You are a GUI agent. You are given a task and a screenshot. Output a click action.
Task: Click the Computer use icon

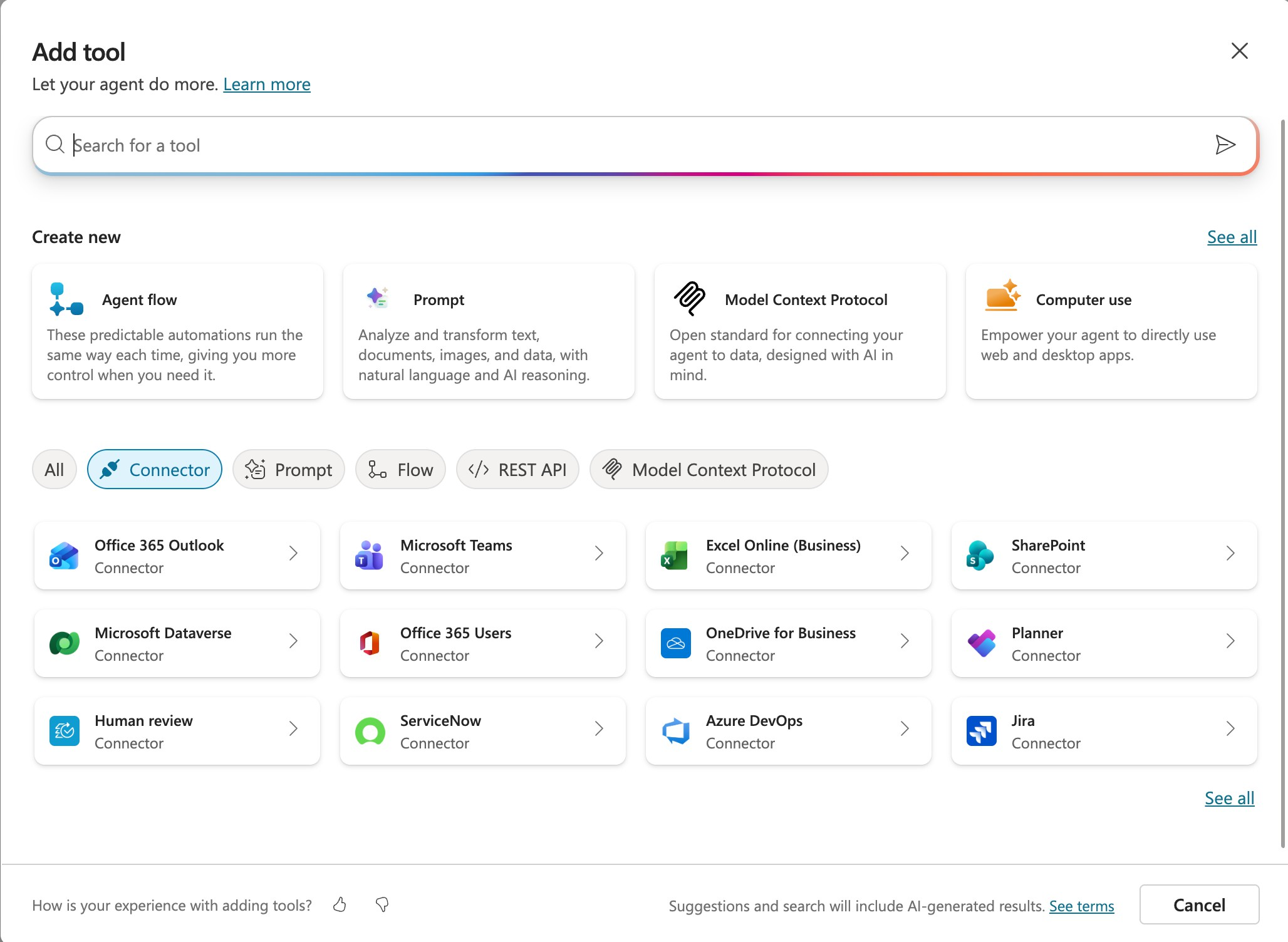point(1002,296)
